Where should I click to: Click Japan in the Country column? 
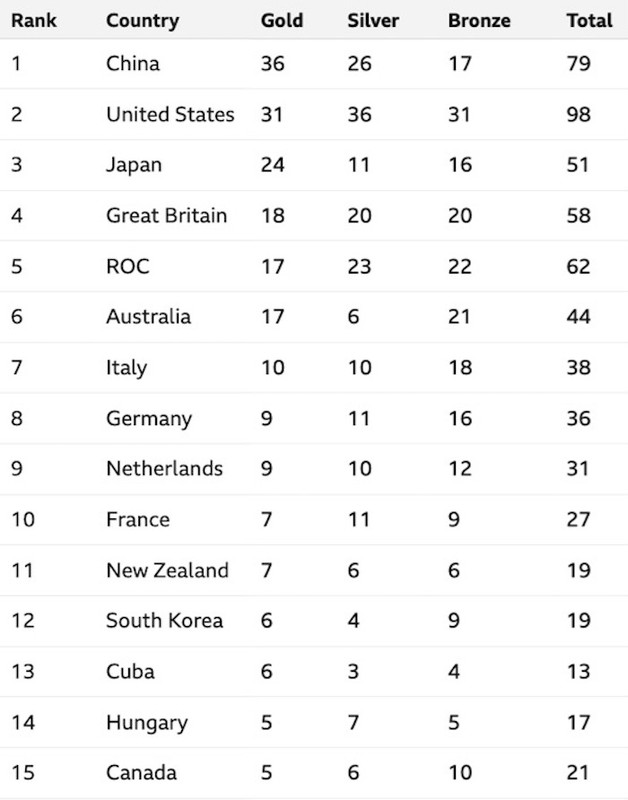click(134, 166)
